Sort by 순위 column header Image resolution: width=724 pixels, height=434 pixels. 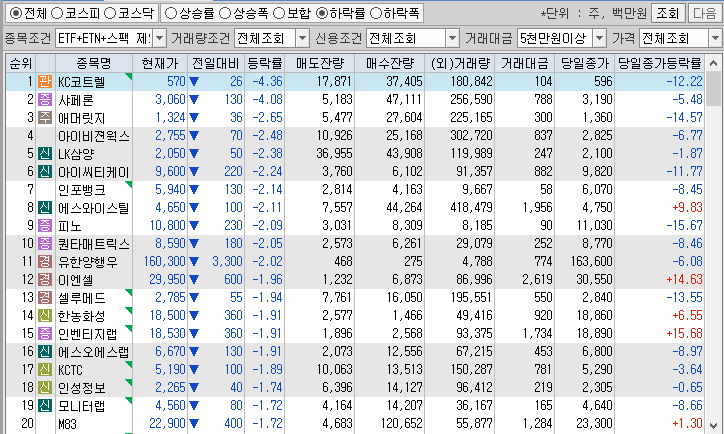21,63
